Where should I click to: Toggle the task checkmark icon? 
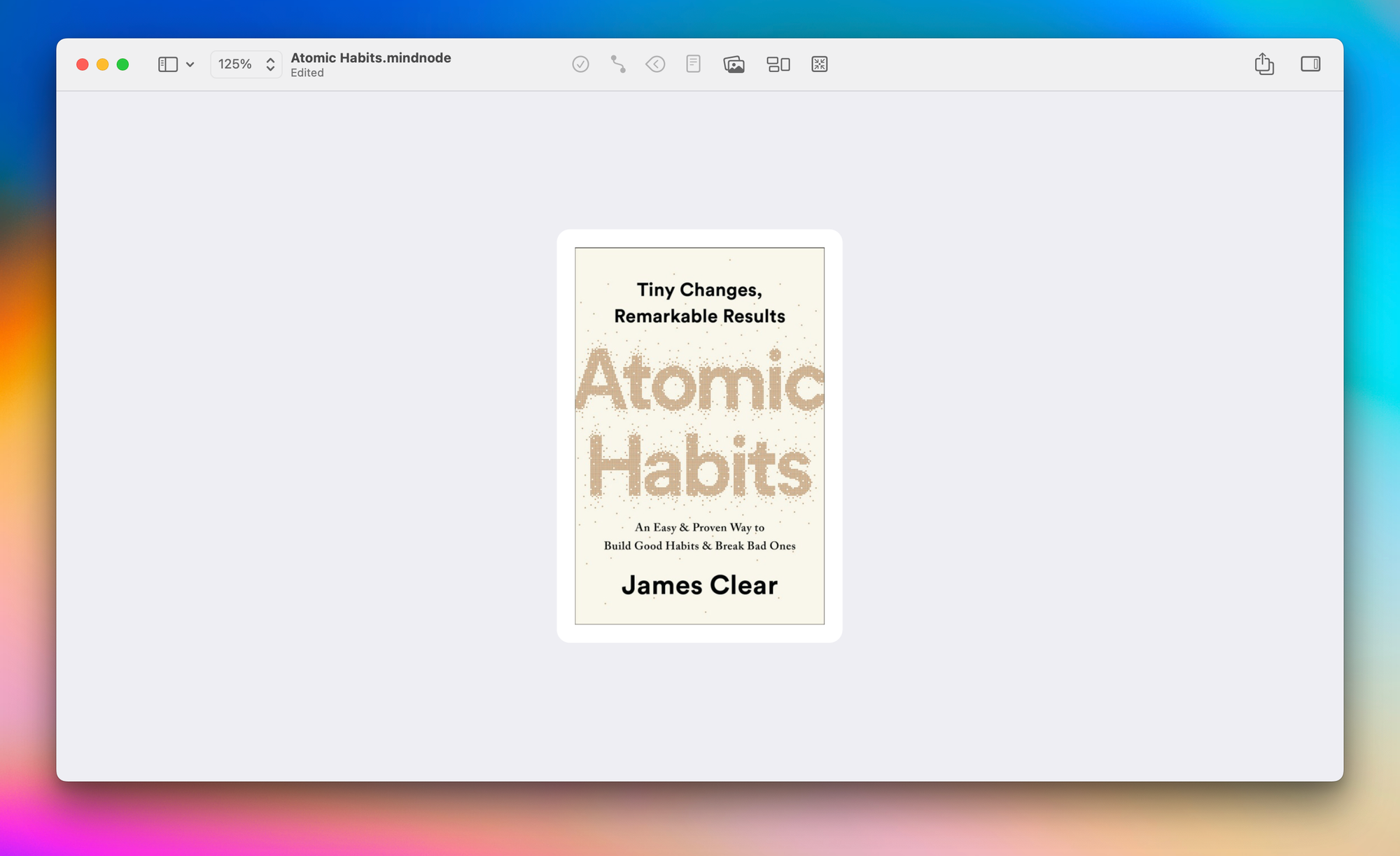pos(580,64)
